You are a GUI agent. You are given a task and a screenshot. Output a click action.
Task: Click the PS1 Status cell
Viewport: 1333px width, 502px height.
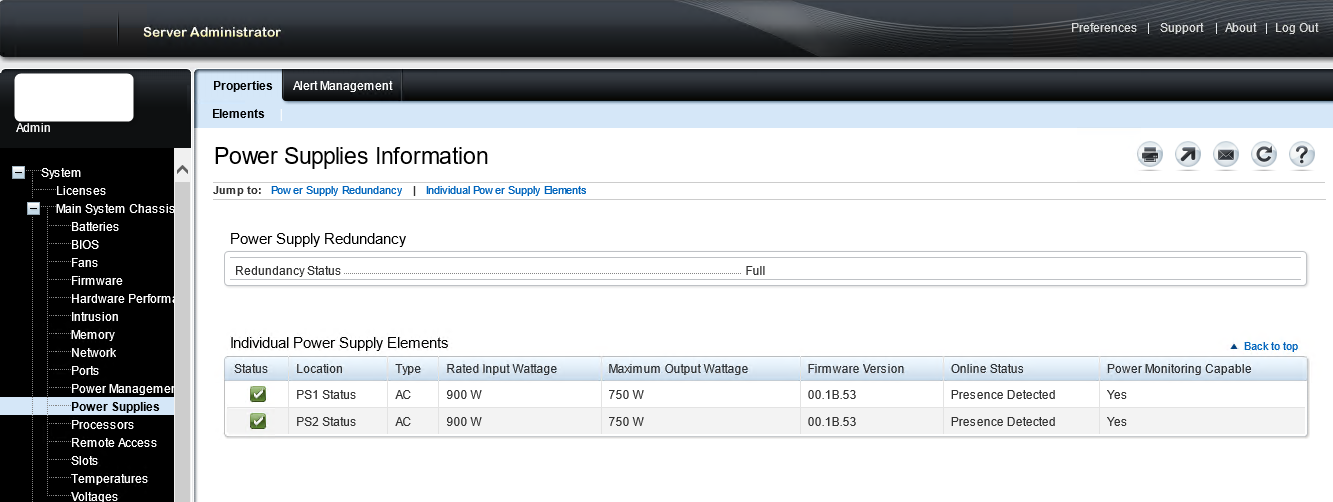(x=326, y=395)
